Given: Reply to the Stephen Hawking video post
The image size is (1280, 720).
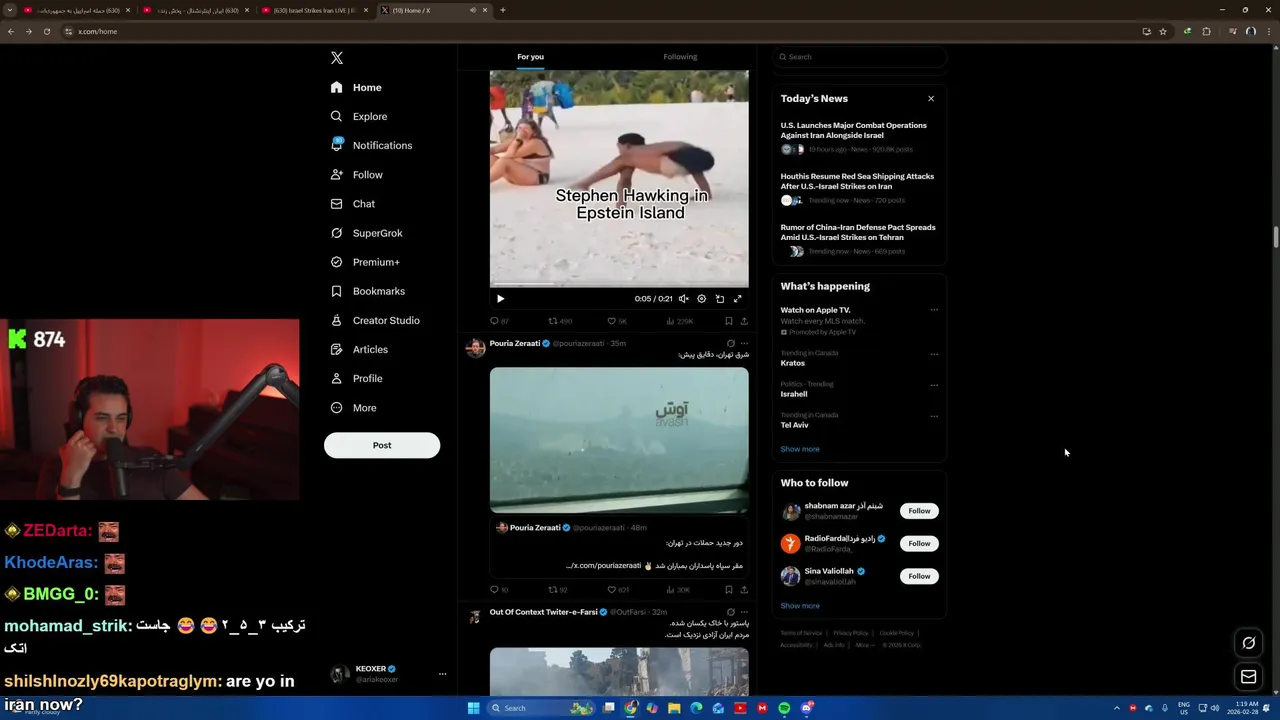Looking at the screenshot, I should tap(499, 321).
